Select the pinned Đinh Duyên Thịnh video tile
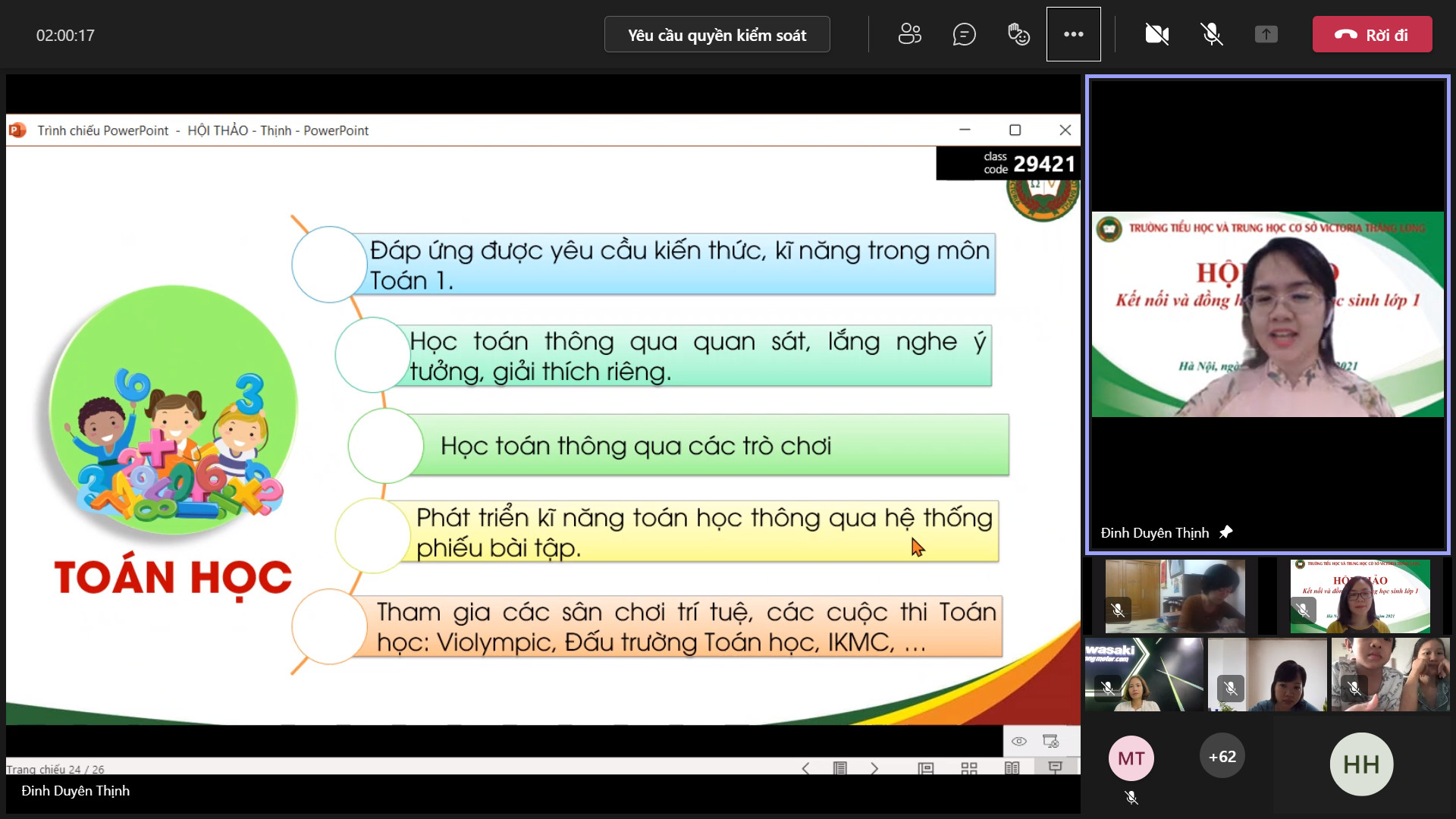The width and height of the screenshot is (1456, 819). (1267, 314)
